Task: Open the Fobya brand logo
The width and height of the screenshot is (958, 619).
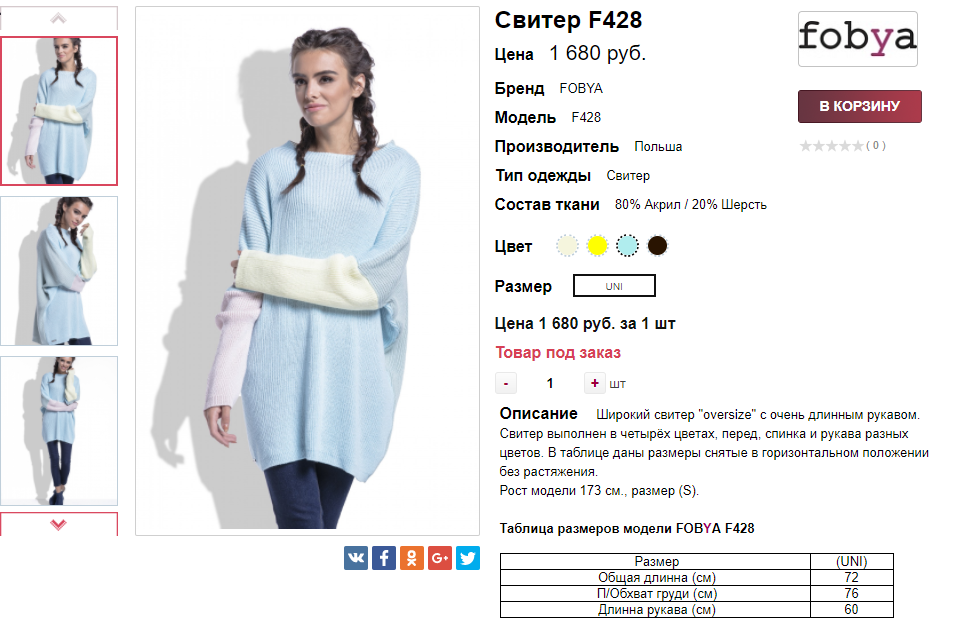Action: 858,38
